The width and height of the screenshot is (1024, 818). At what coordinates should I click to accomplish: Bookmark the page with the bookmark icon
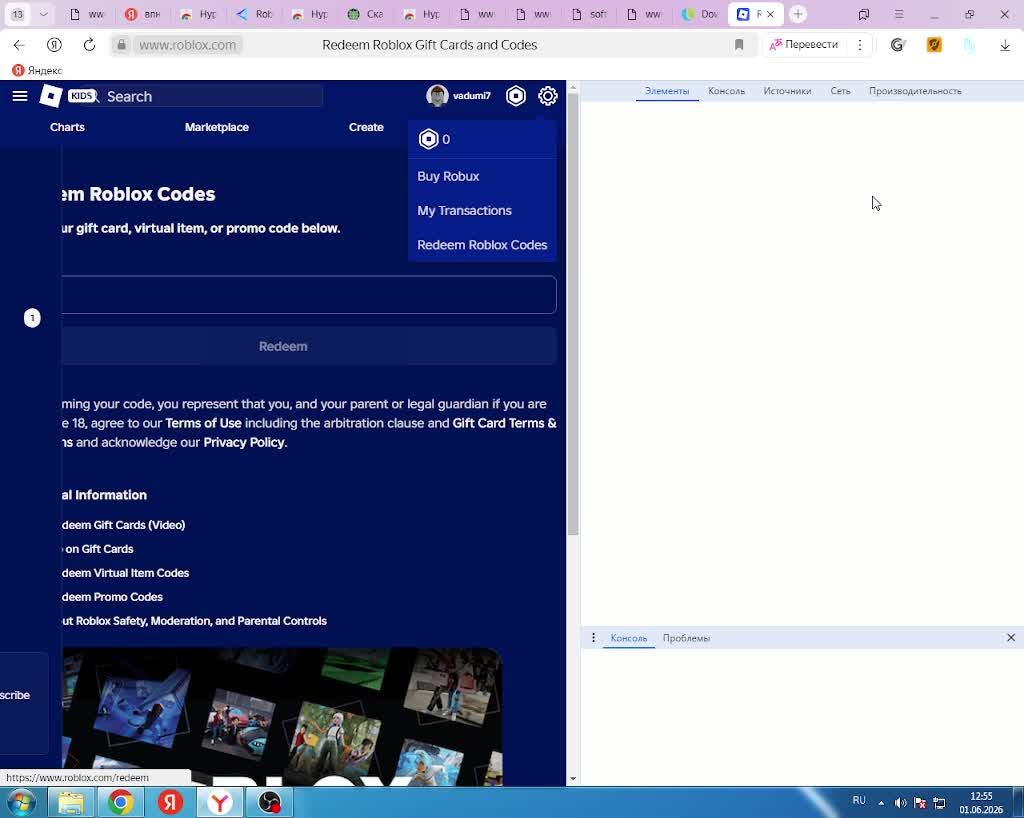click(x=739, y=45)
